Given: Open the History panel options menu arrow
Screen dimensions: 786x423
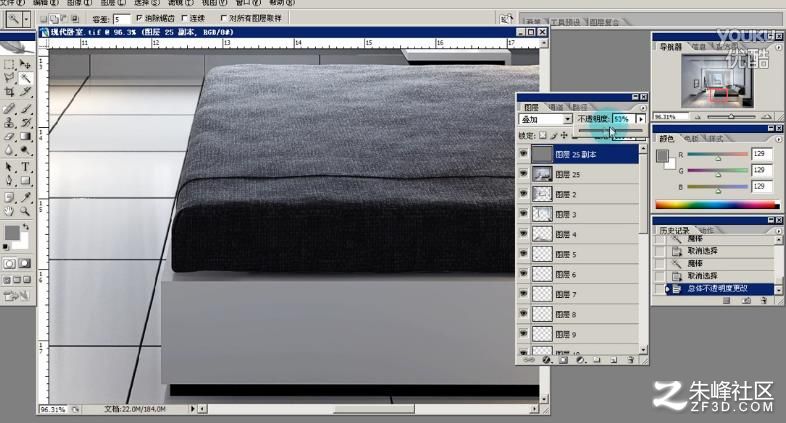Looking at the screenshot, I should (778, 230).
